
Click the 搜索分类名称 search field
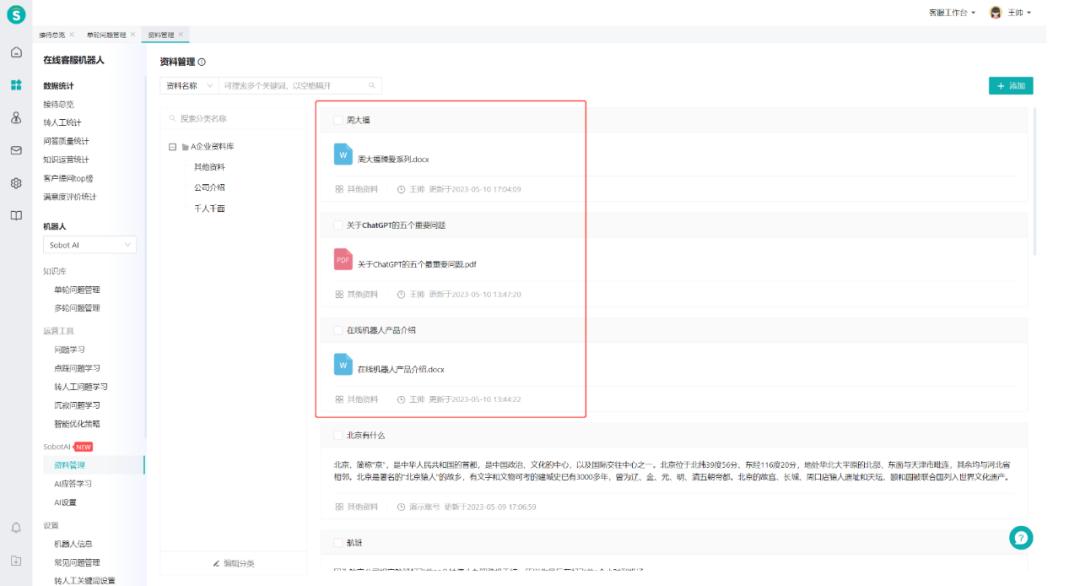pyautogui.click(x=233, y=118)
